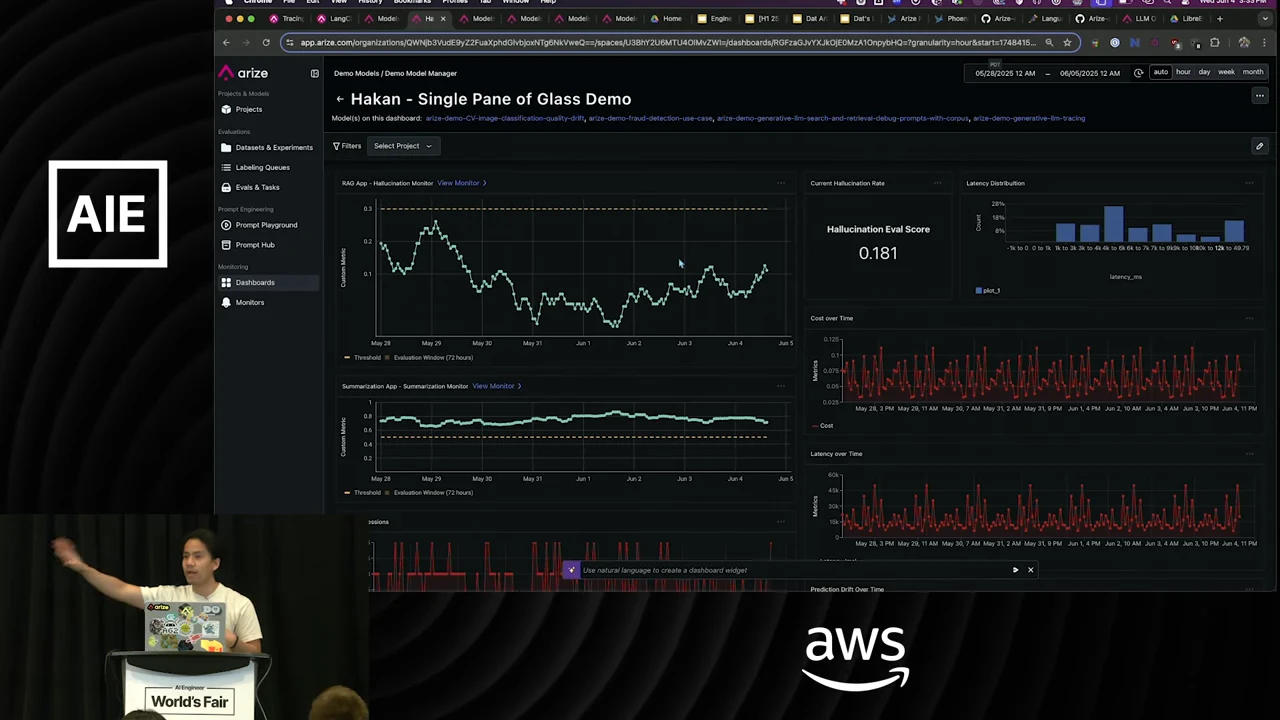Click the Hallucination Eval Score 0.181 value
Viewport: 1280px width, 720px height.
pos(878,253)
